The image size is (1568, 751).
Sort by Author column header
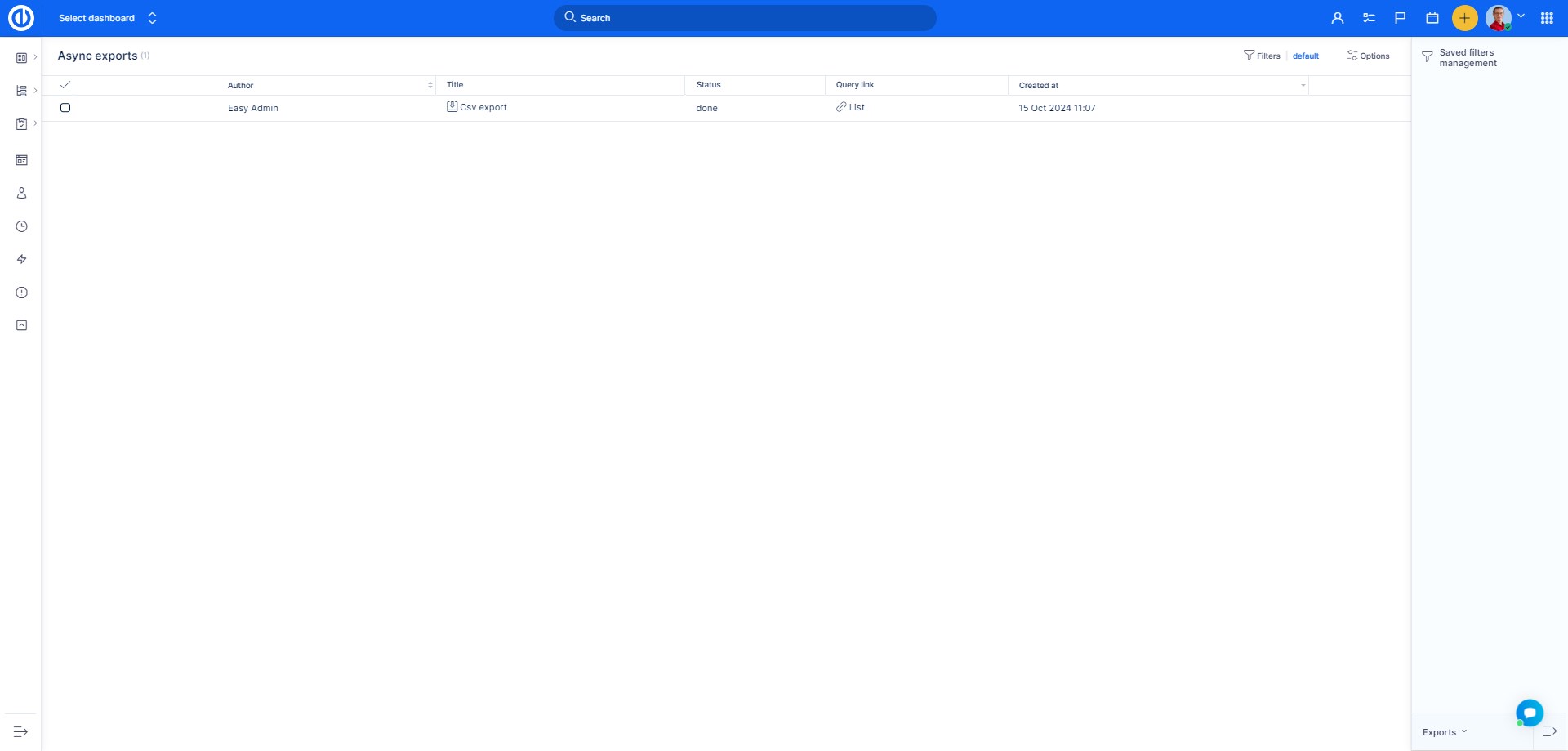tap(241, 86)
